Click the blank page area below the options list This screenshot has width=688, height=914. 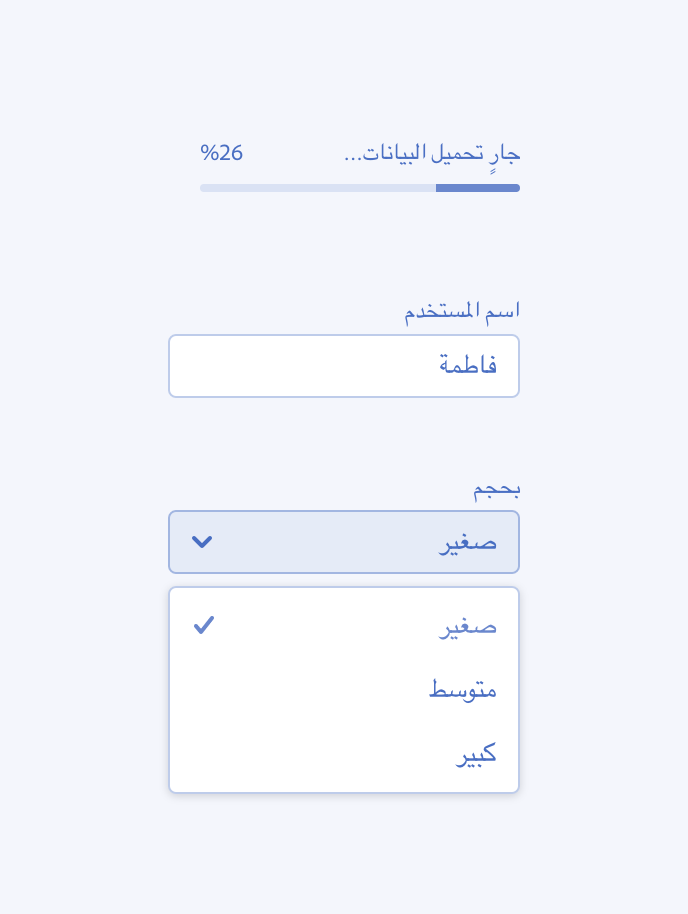point(344,852)
